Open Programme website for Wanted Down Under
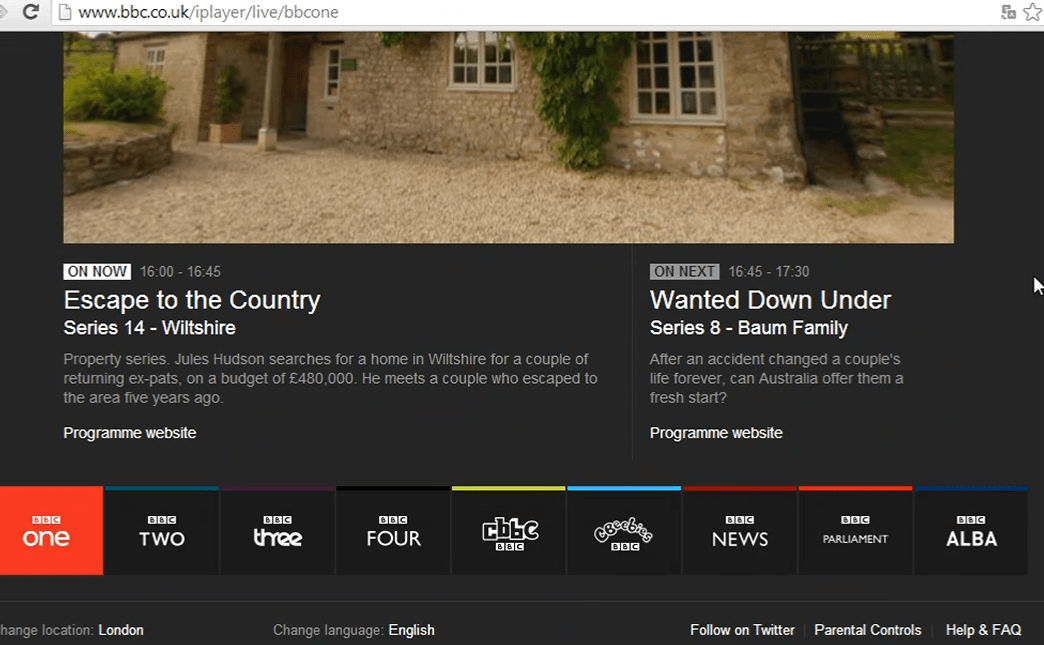This screenshot has height=645, width=1044. click(716, 433)
